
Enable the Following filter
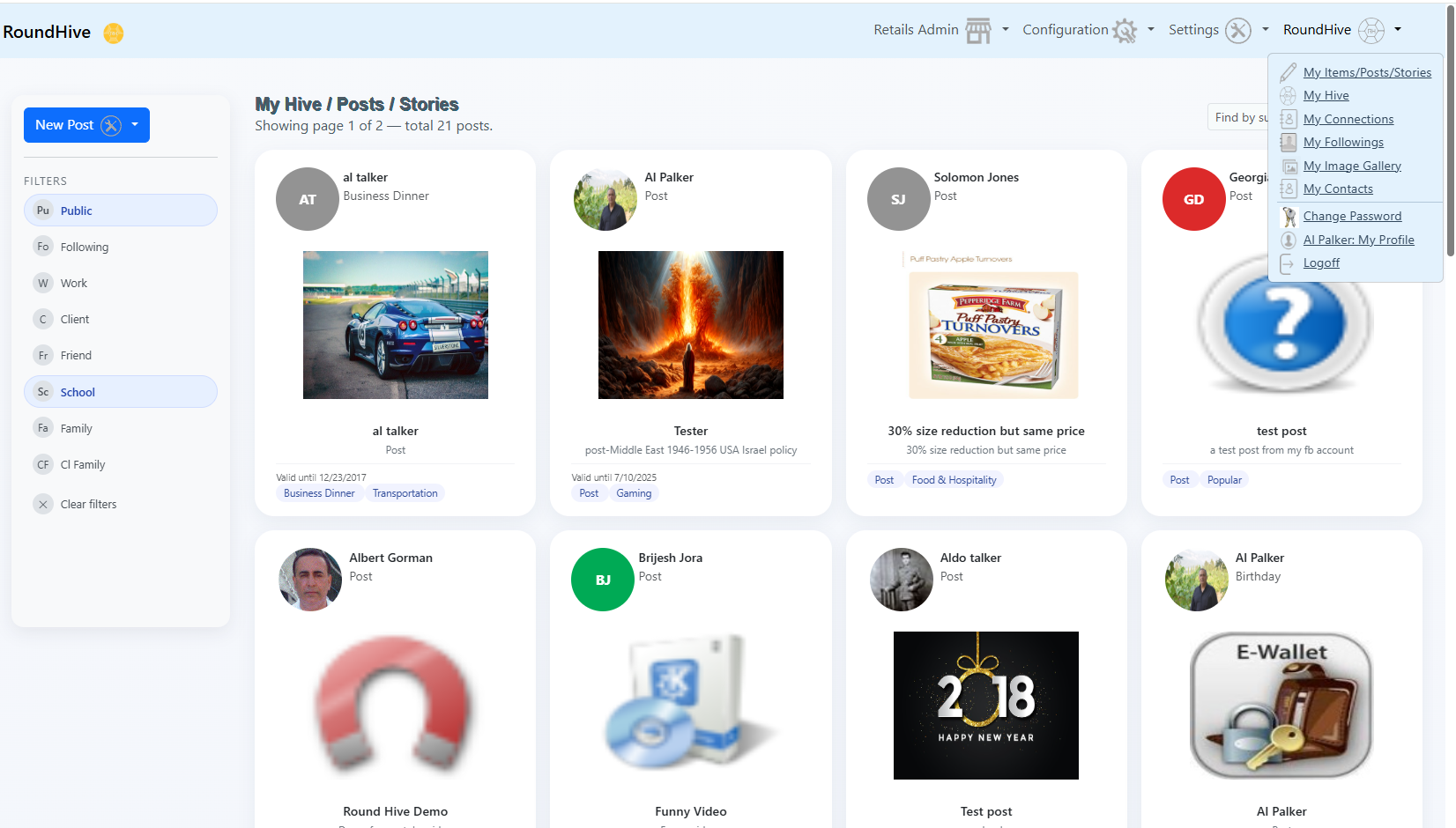[x=121, y=247]
